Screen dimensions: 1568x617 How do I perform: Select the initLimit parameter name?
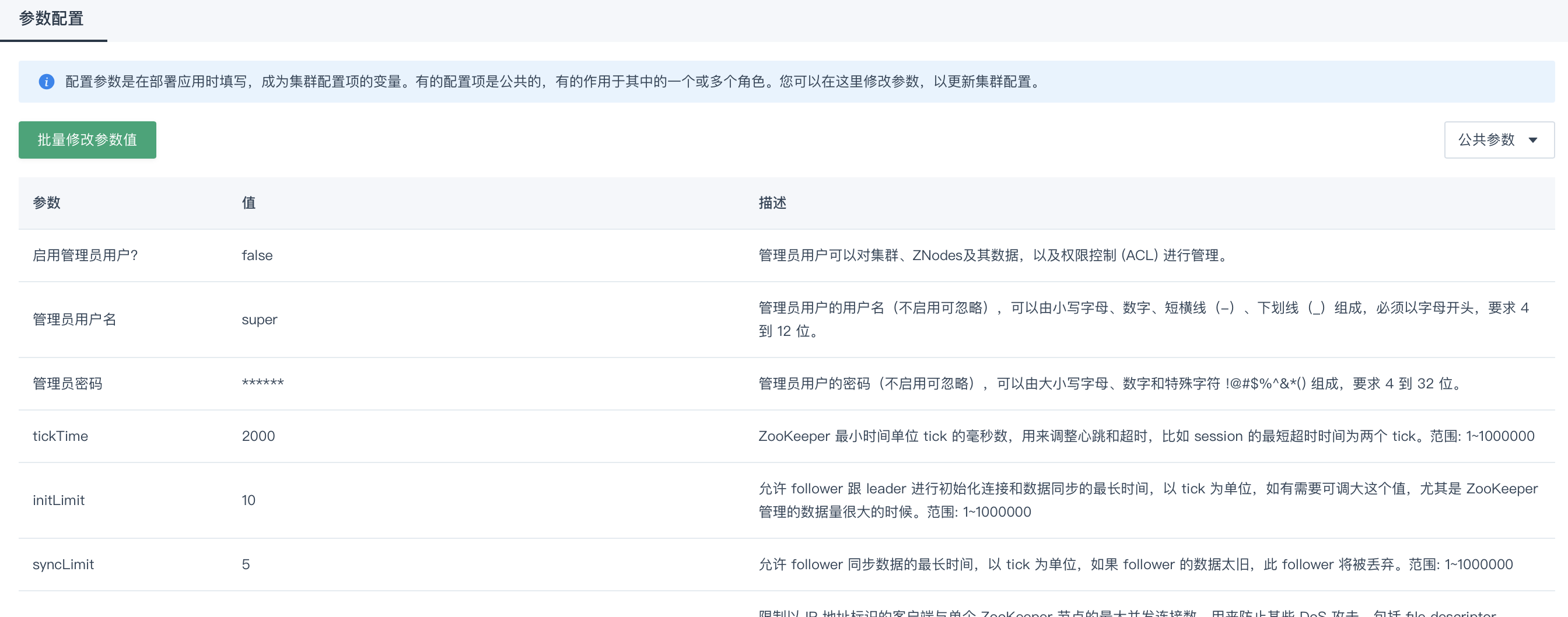[58, 500]
